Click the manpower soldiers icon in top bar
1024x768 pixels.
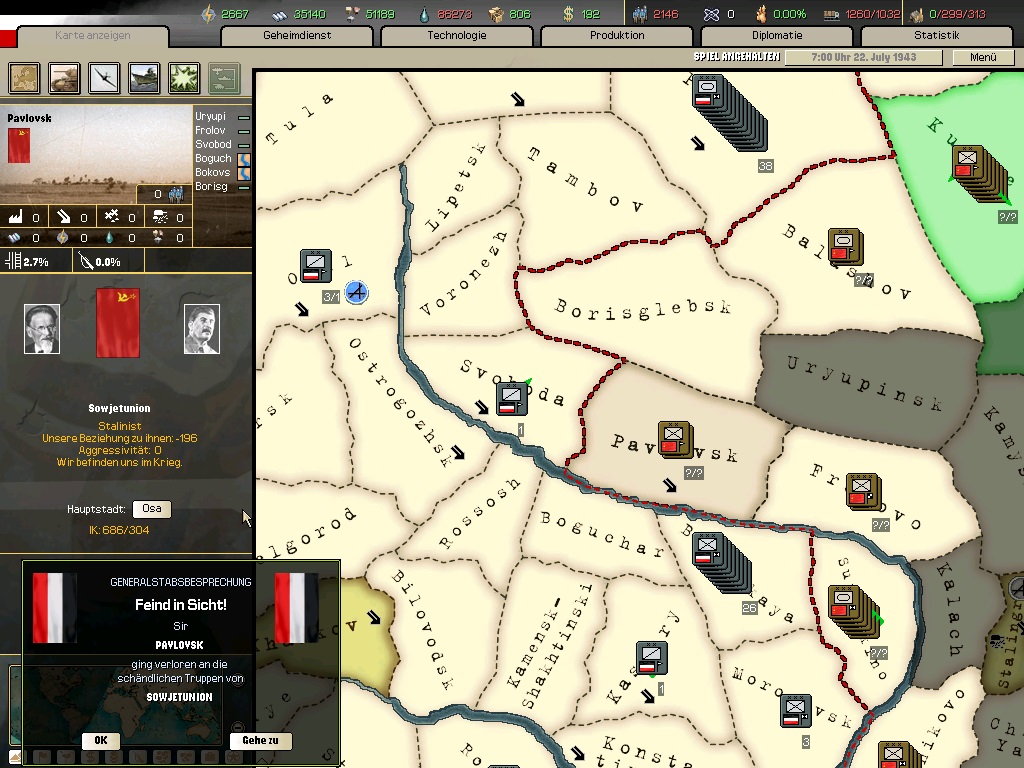(639, 14)
